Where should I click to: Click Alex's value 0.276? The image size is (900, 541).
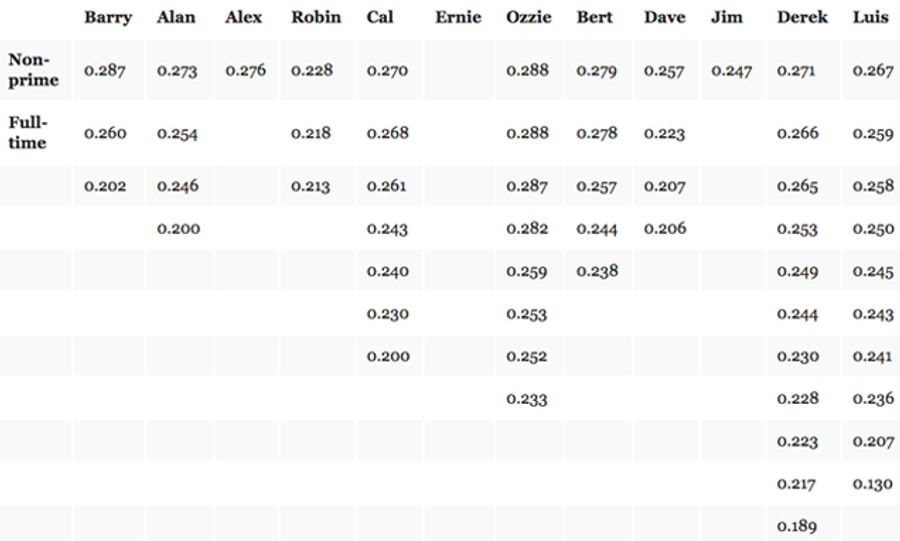(x=245, y=71)
